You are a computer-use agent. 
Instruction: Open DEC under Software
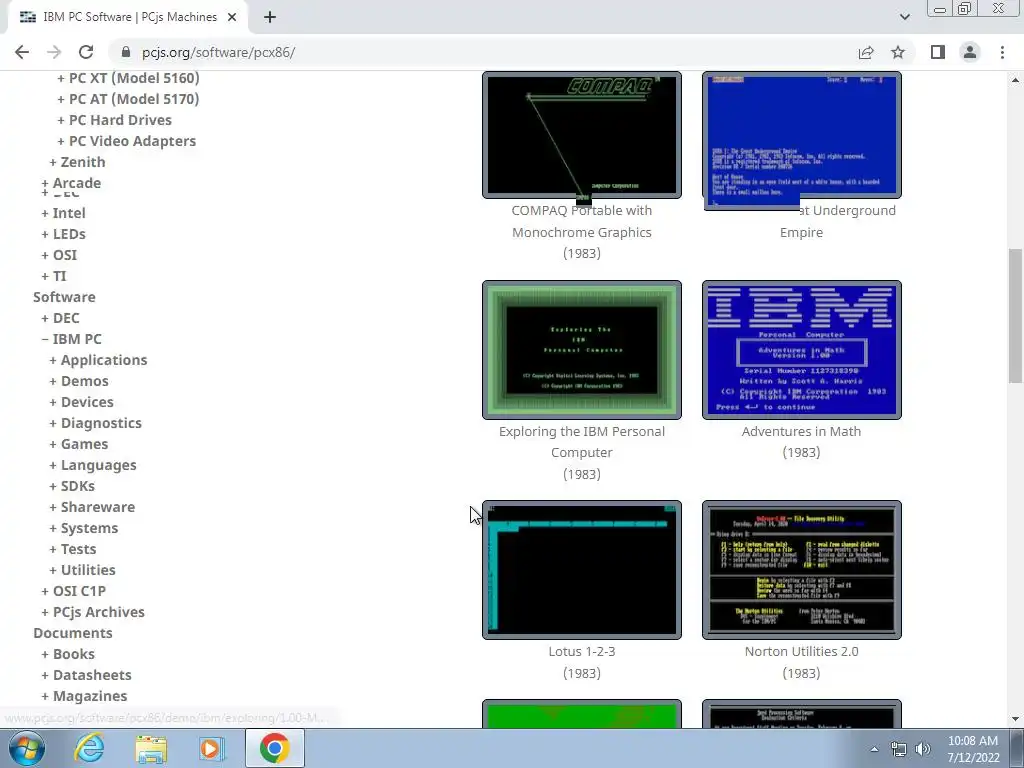(66, 318)
